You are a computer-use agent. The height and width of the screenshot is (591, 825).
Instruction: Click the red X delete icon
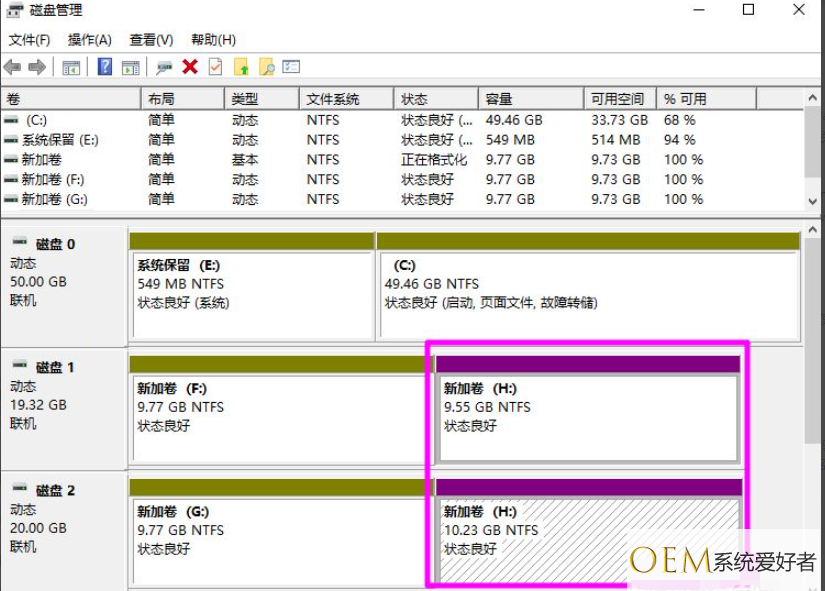[190, 67]
